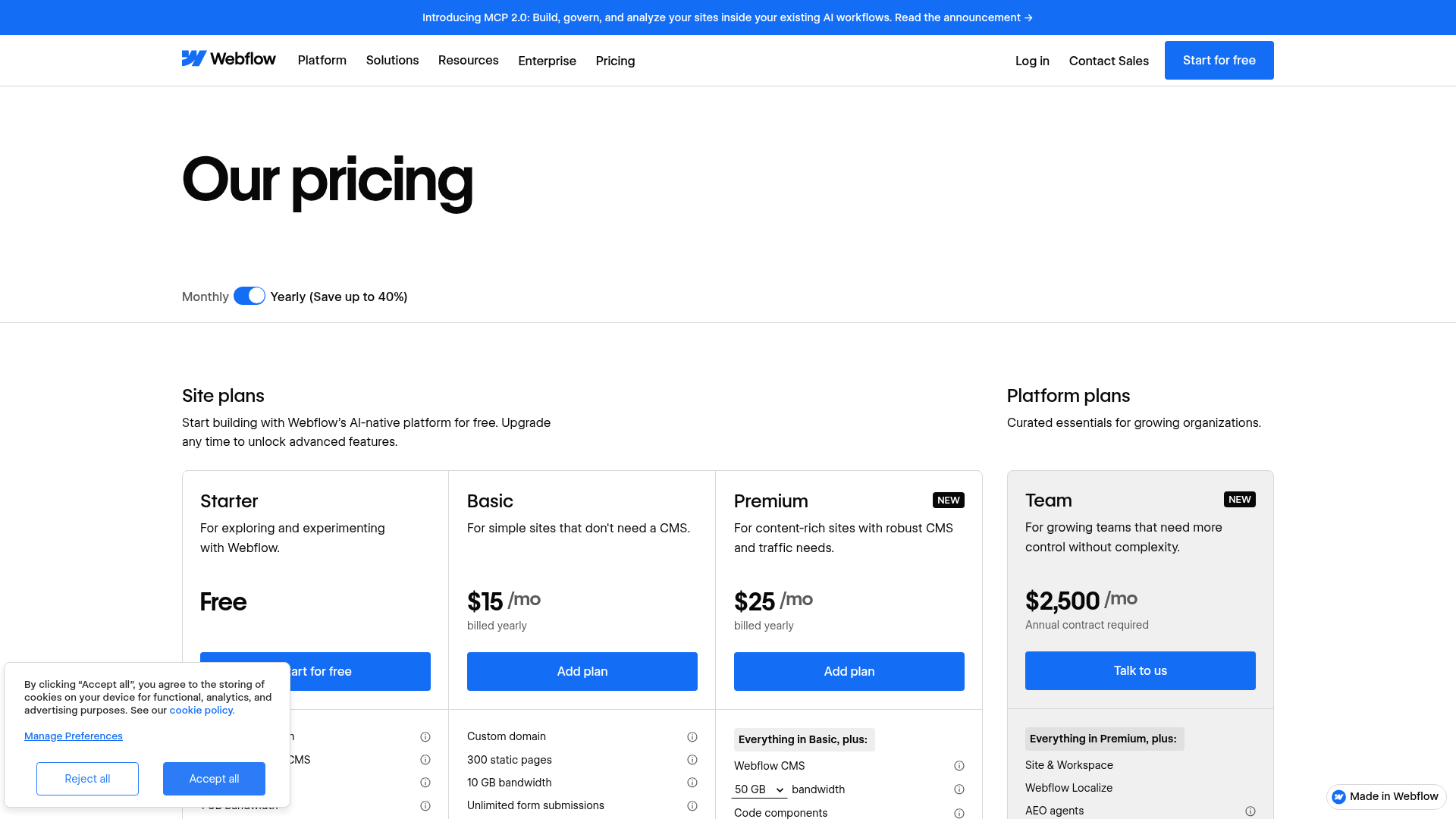Accept all cookies
The image size is (1456, 819).
tap(214, 779)
